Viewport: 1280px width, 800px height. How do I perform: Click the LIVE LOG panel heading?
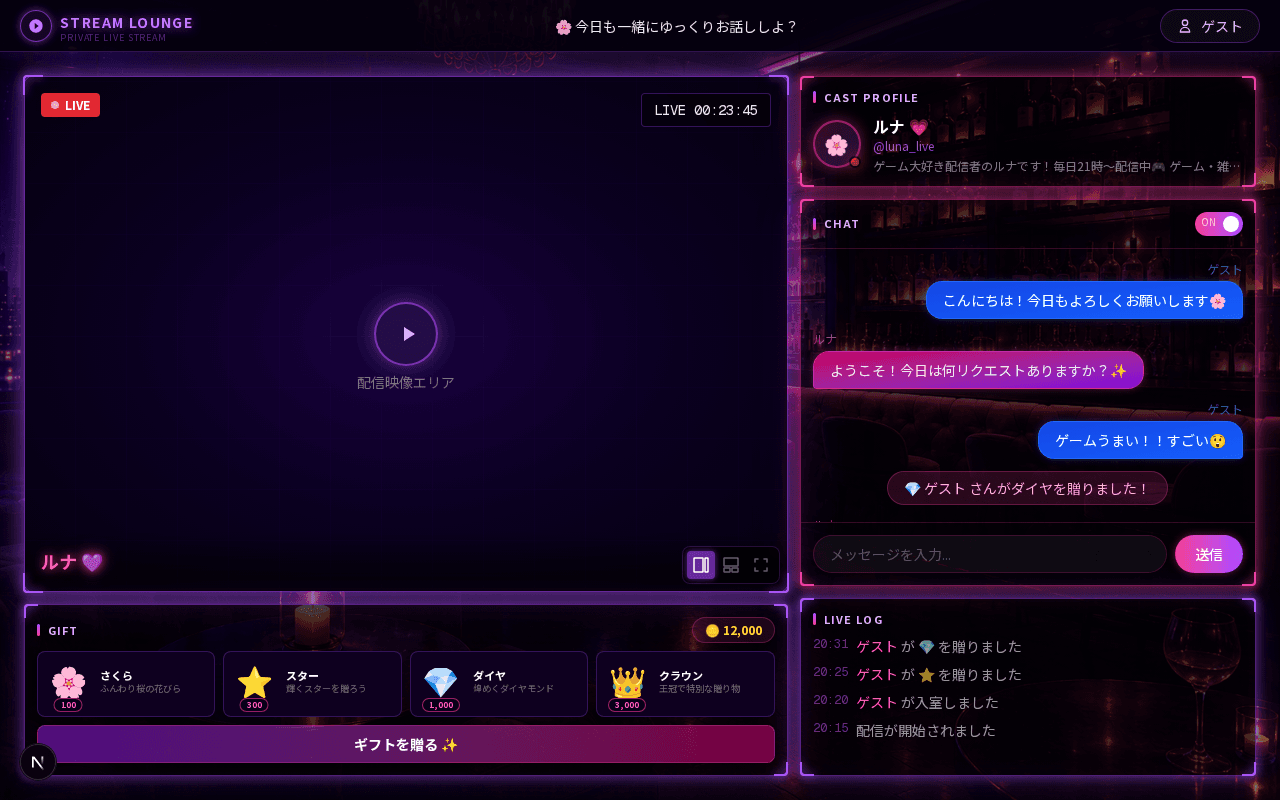(x=854, y=620)
